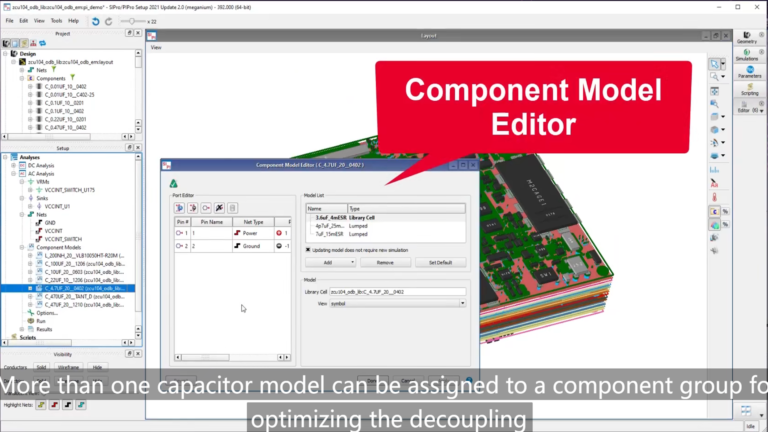Open the View menu in main menu bar
The width and height of the screenshot is (768, 432).
[x=39, y=21]
